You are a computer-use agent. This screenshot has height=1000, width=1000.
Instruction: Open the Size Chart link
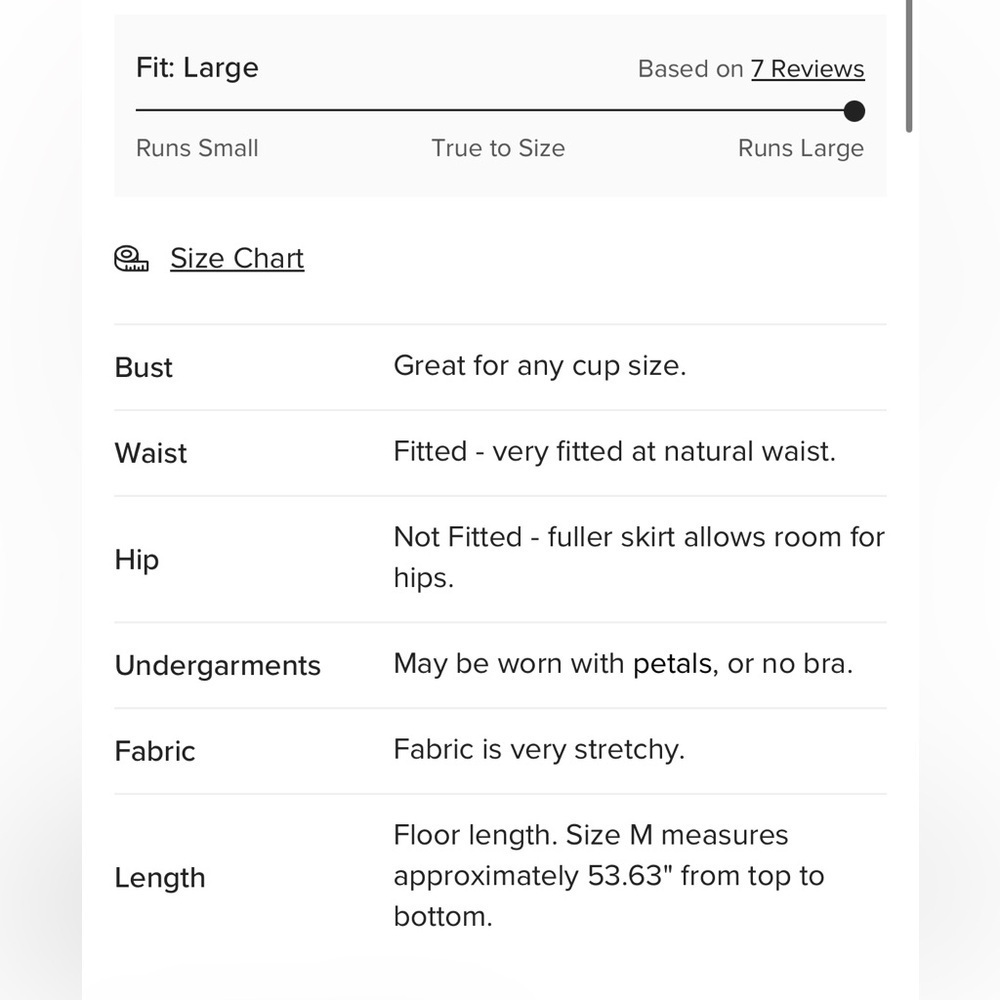coord(237,258)
